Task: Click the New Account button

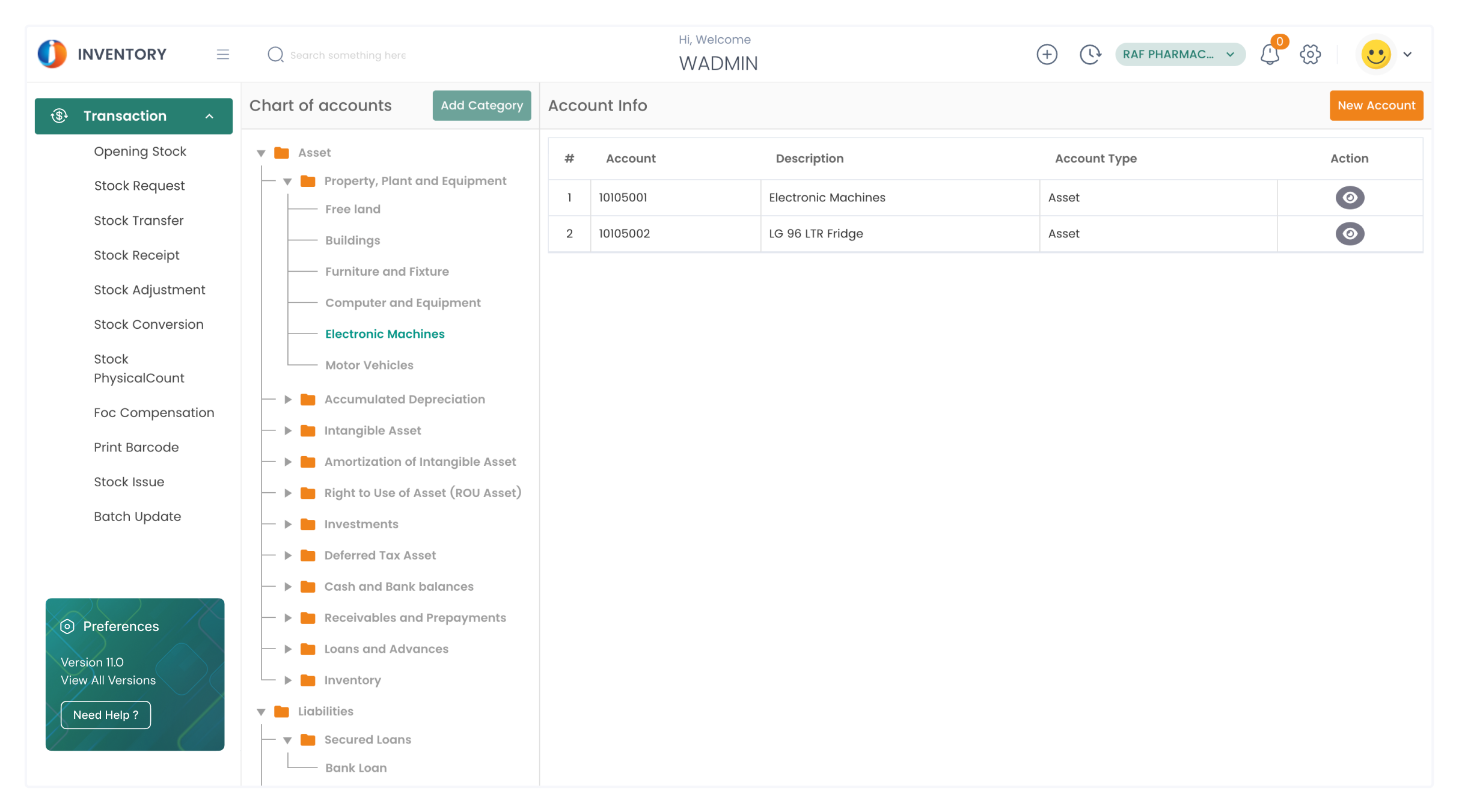Action: point(1376,106)
